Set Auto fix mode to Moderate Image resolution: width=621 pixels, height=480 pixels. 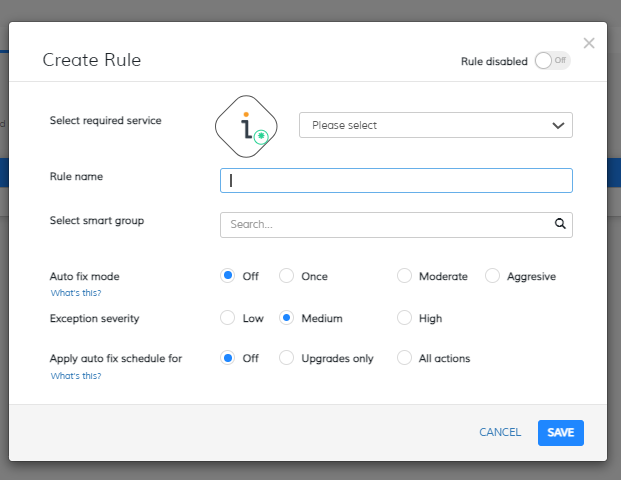tap(404, 276)
